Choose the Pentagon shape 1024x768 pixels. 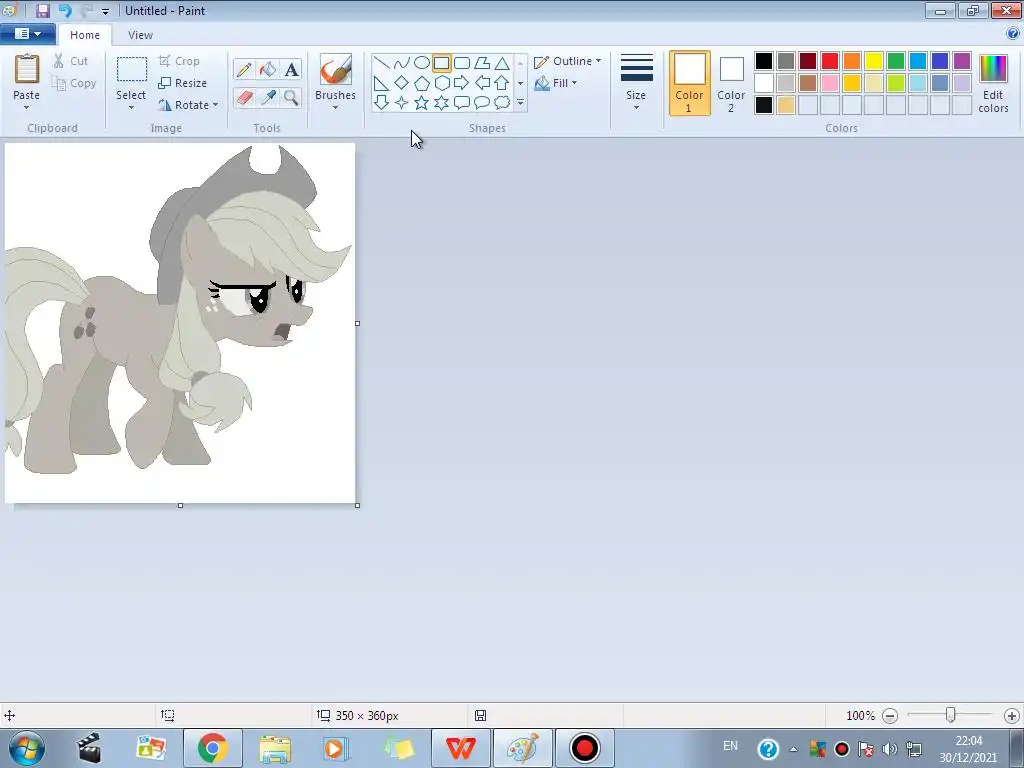(x=422, y=83)
